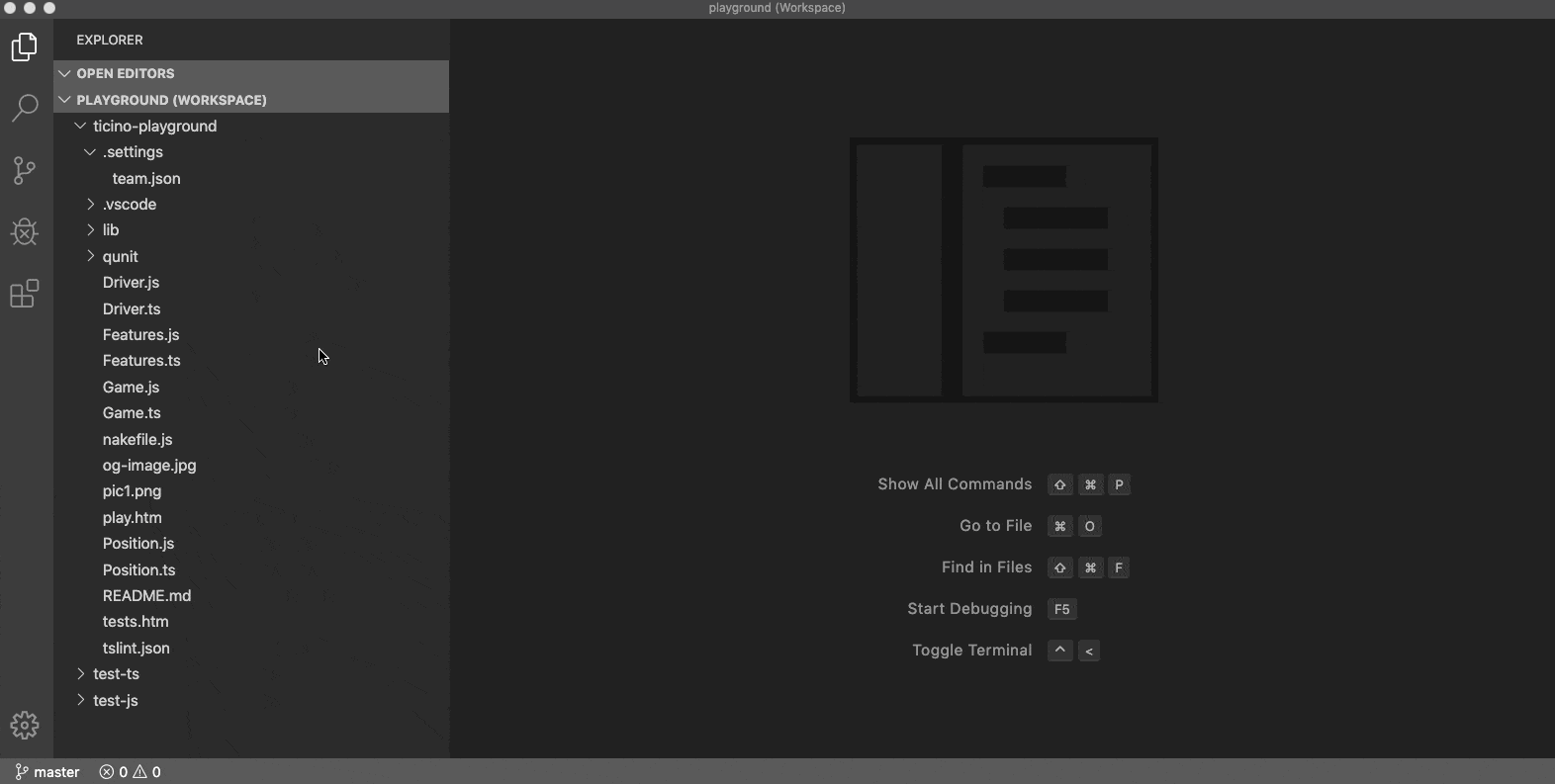Select tslint.json in the explorer
Screen dimensions: 1555x784
click(x=136, y=649)
